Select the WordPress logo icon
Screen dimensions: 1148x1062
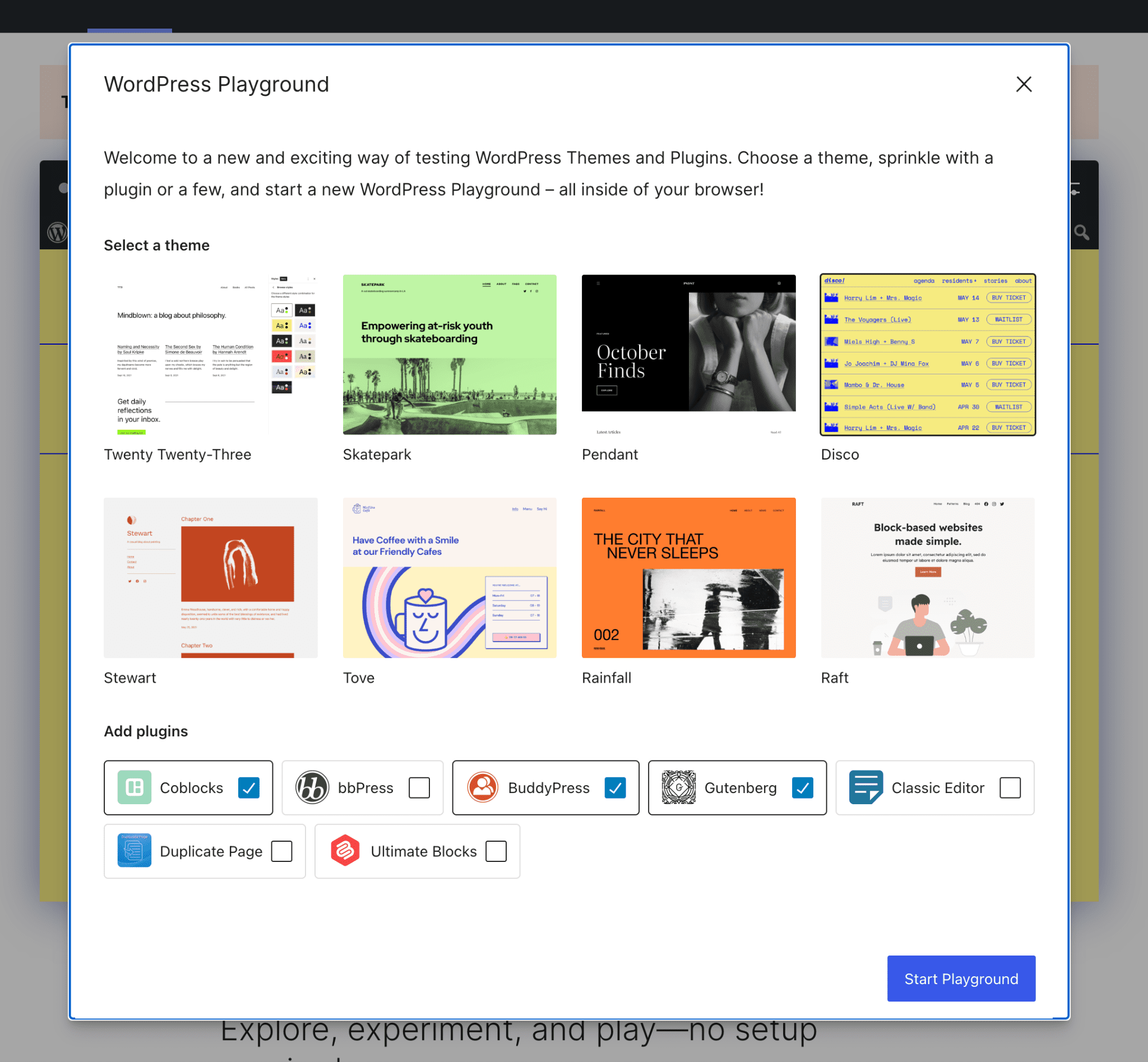tap(58, 233)
